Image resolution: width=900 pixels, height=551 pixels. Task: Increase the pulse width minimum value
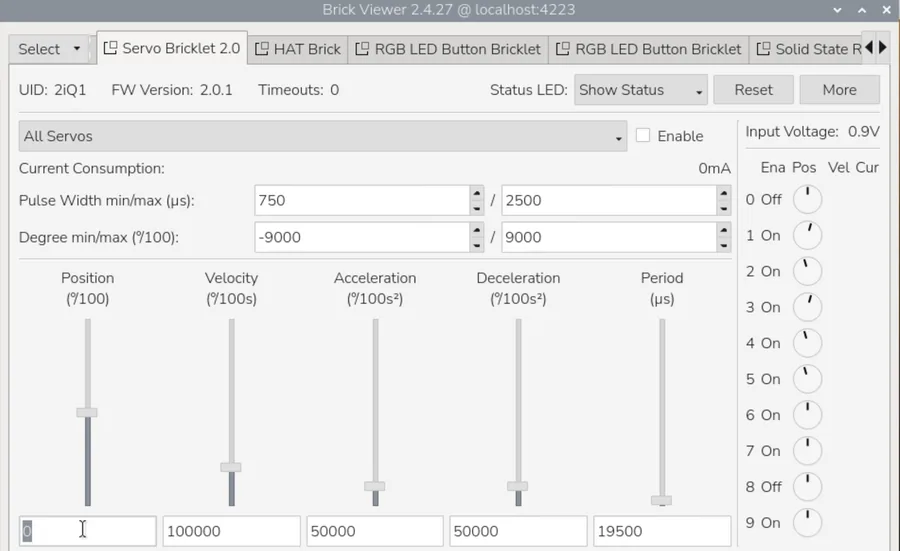click(x=476, y=193)
